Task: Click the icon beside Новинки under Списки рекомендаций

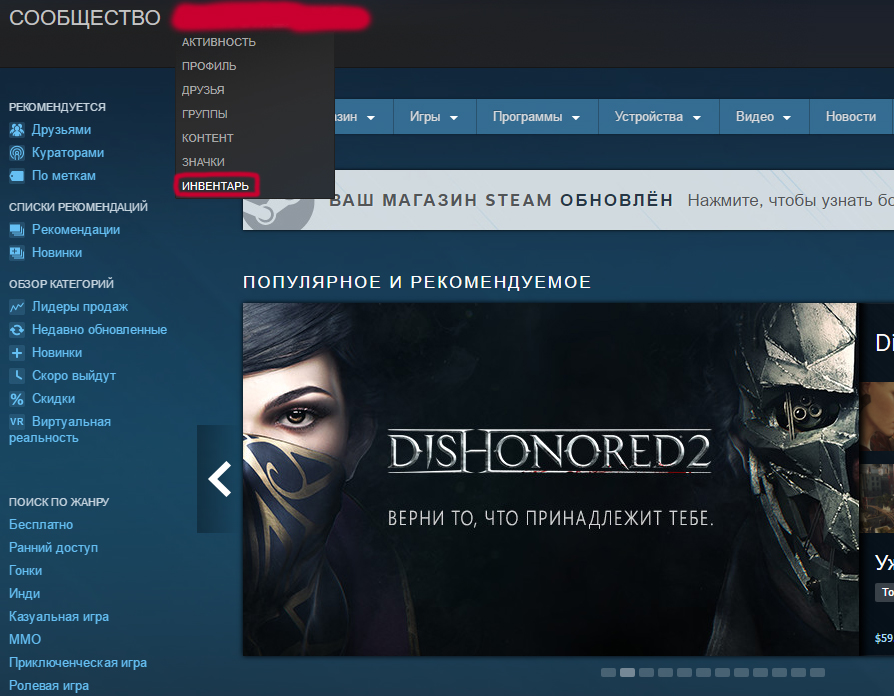Action: (17, 253)
